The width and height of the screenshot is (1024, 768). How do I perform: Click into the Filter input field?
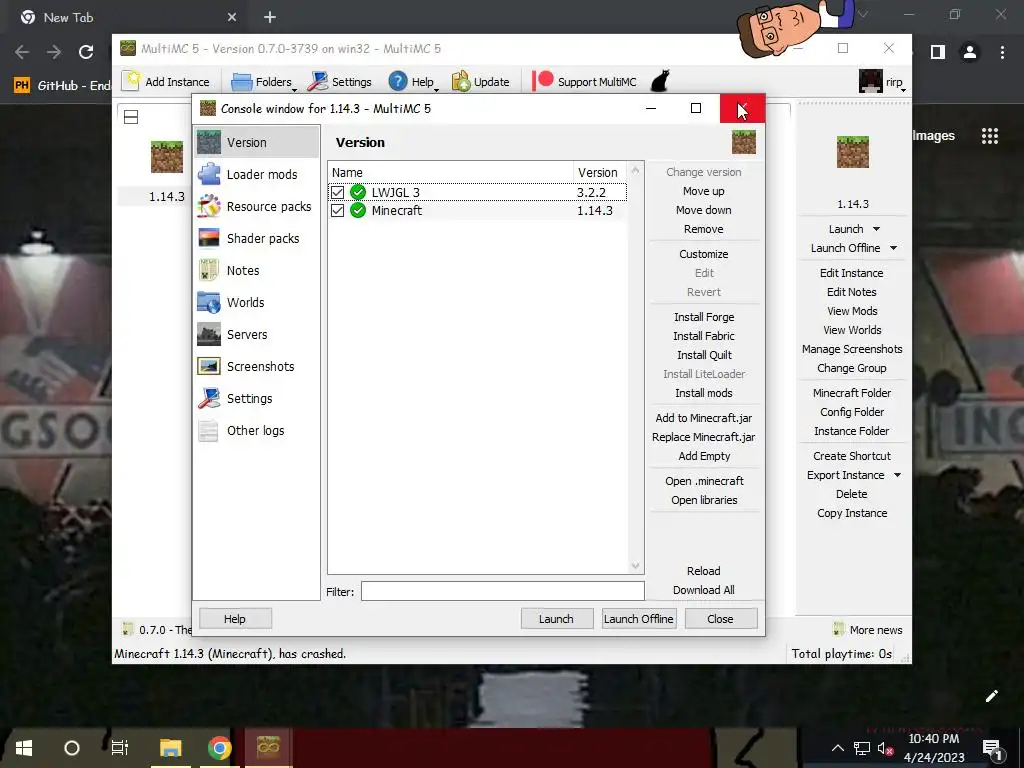coord(502,591)
